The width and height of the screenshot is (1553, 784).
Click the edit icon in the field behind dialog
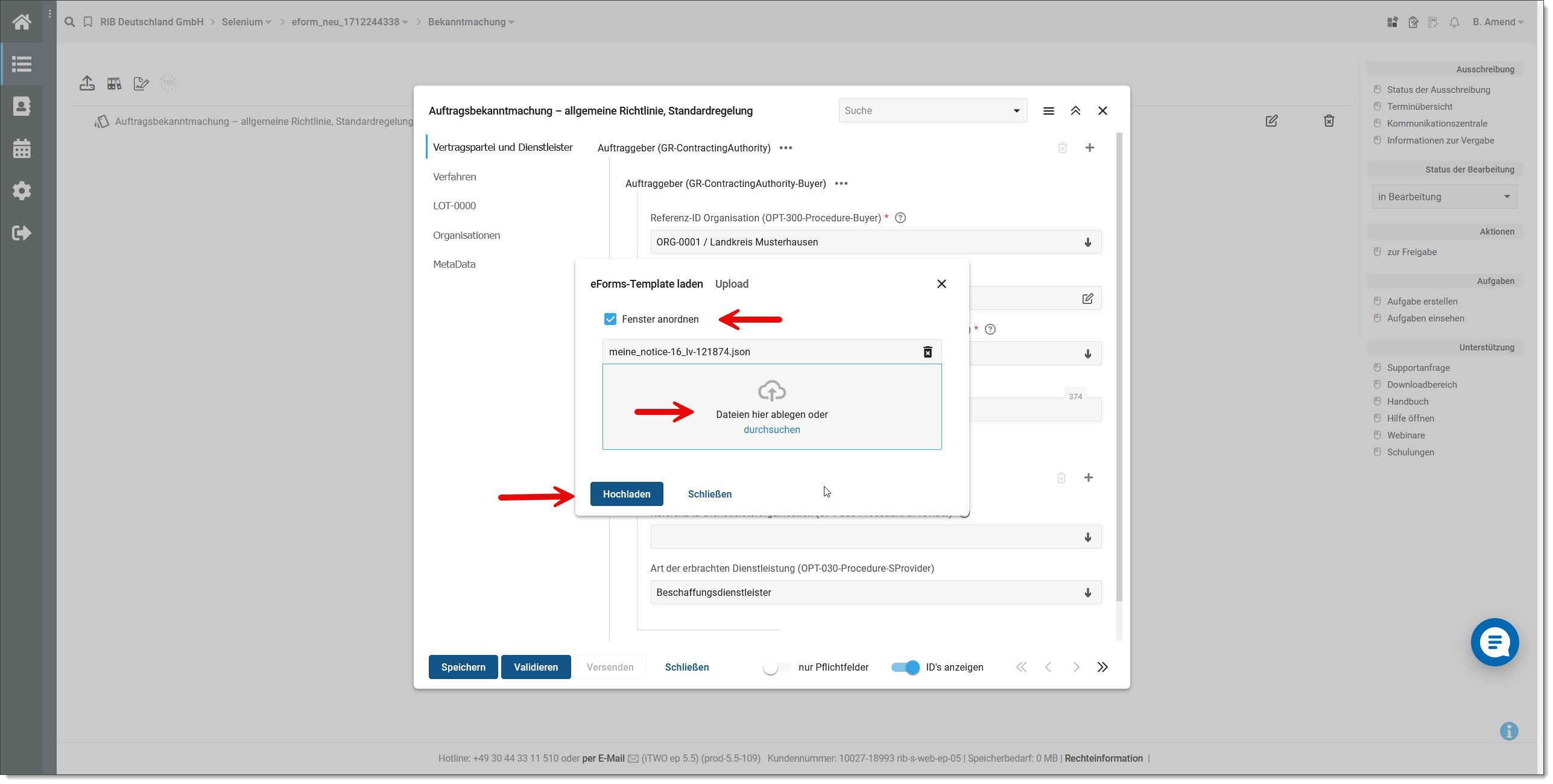coord(1087,299)
